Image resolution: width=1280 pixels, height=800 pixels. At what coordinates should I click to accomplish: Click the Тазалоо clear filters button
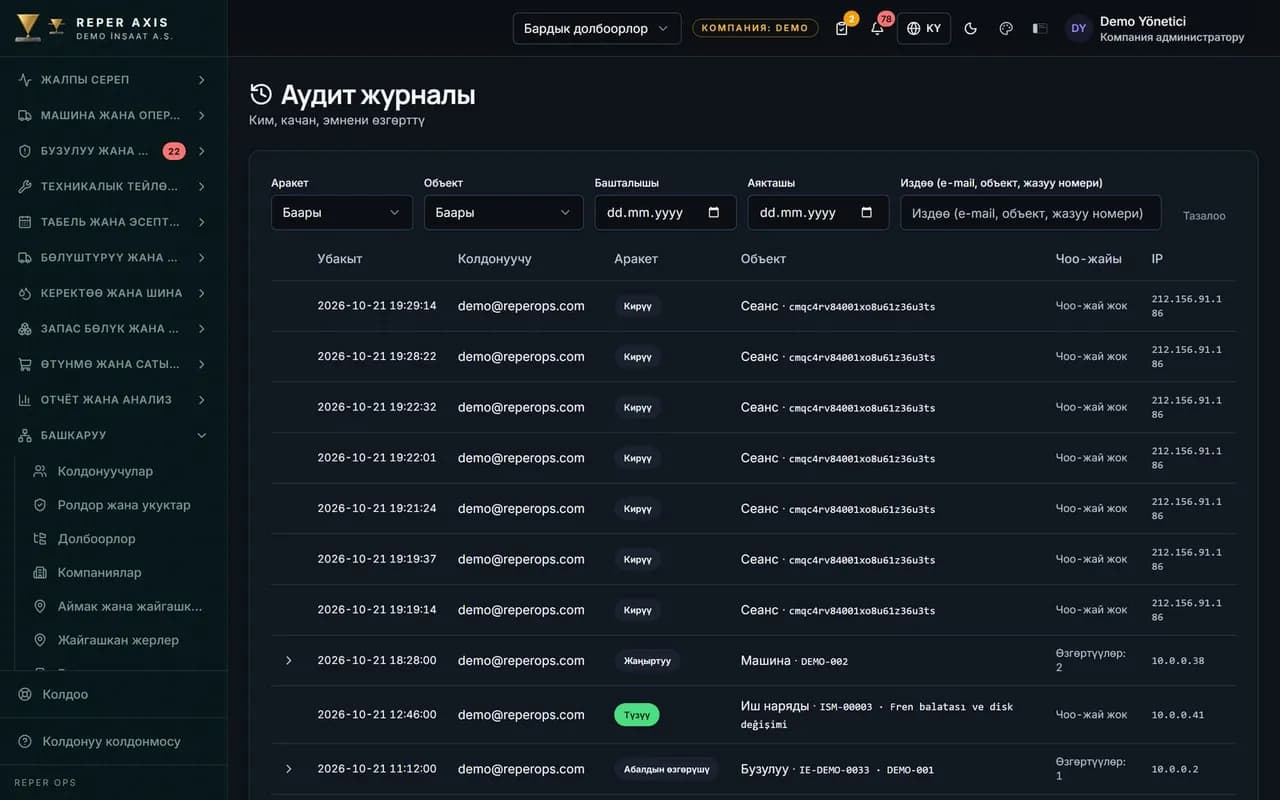(x=1204, y=216)
